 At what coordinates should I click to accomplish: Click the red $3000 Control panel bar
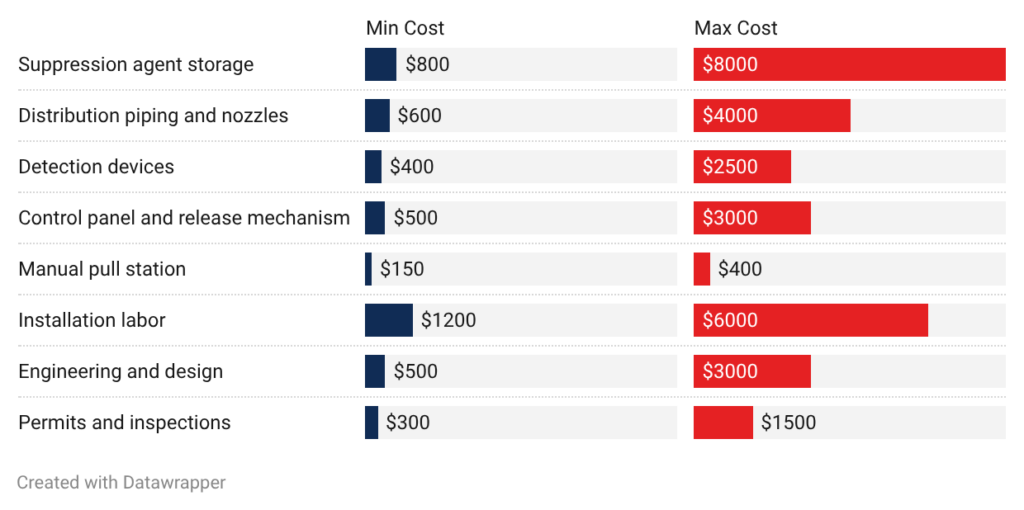752,217
